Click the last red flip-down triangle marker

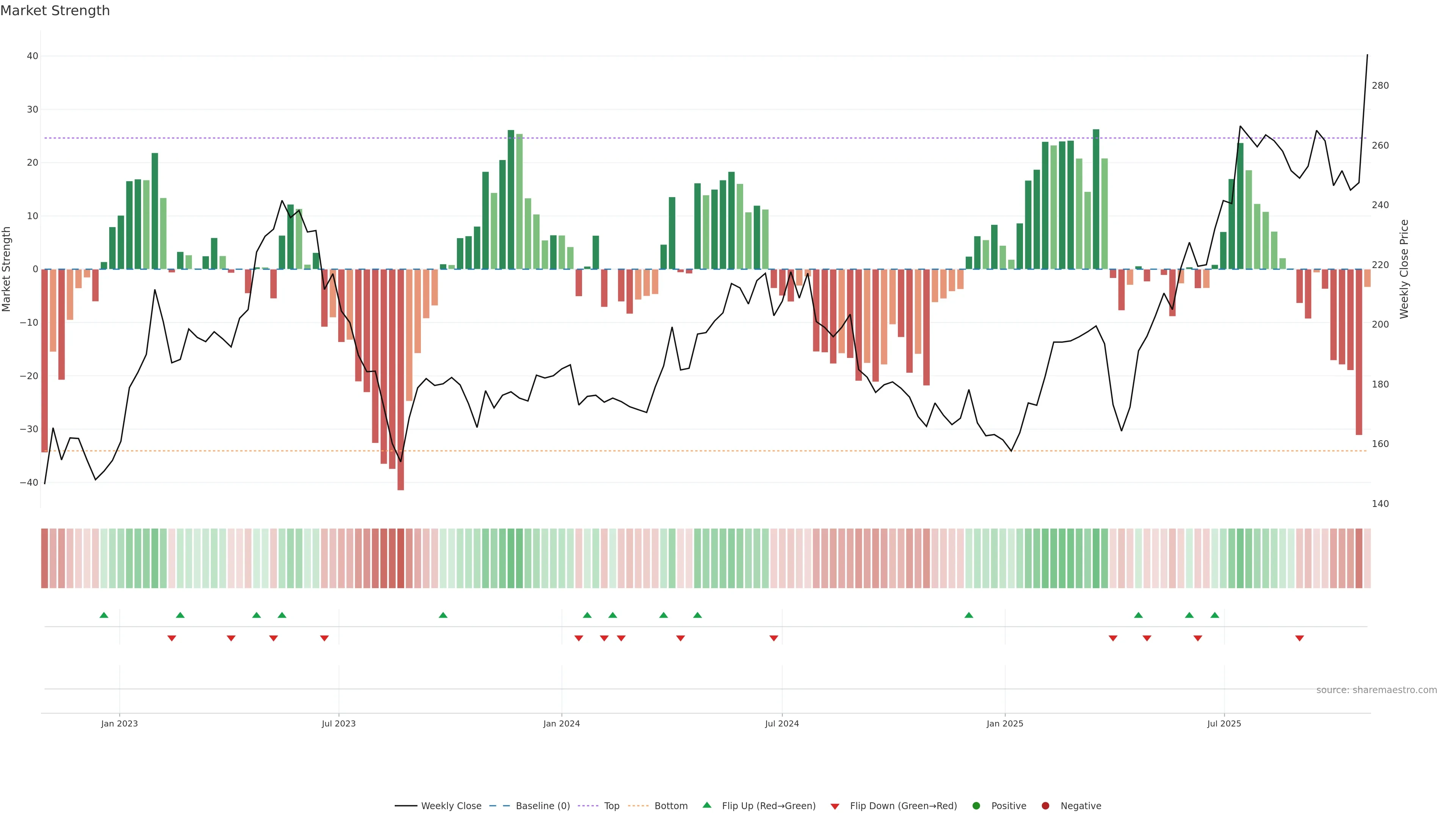(x=1299, y=638)
